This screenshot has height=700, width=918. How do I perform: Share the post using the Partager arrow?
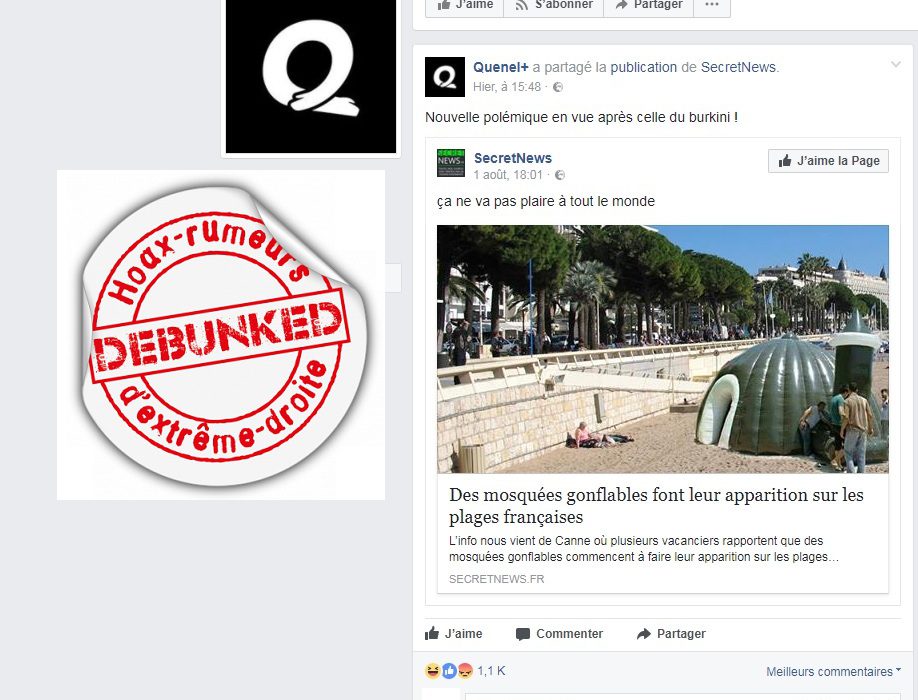[671, 634]
